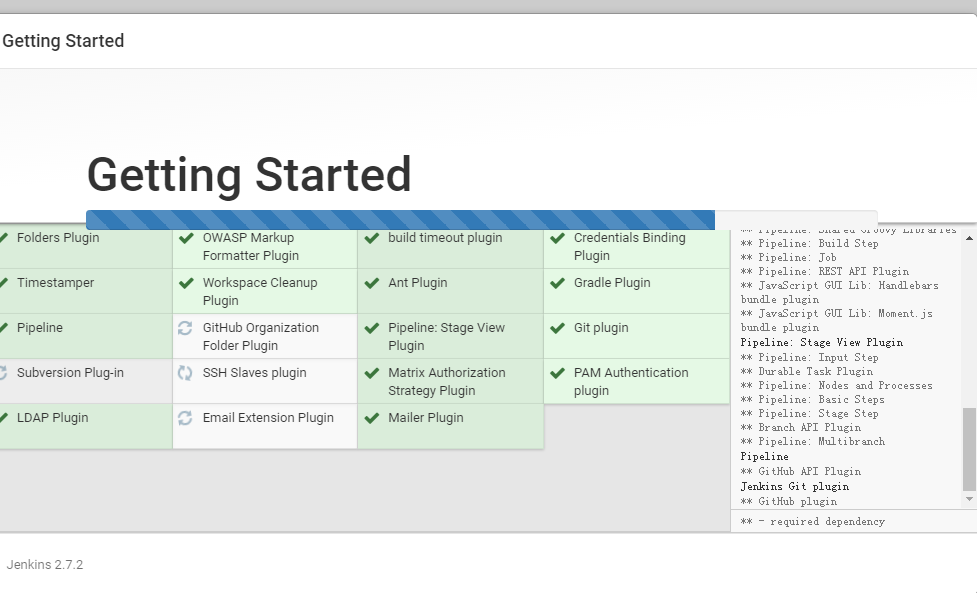Select the Email Extension Plugin label
The image size is (977, 593).
click(268, 417)
